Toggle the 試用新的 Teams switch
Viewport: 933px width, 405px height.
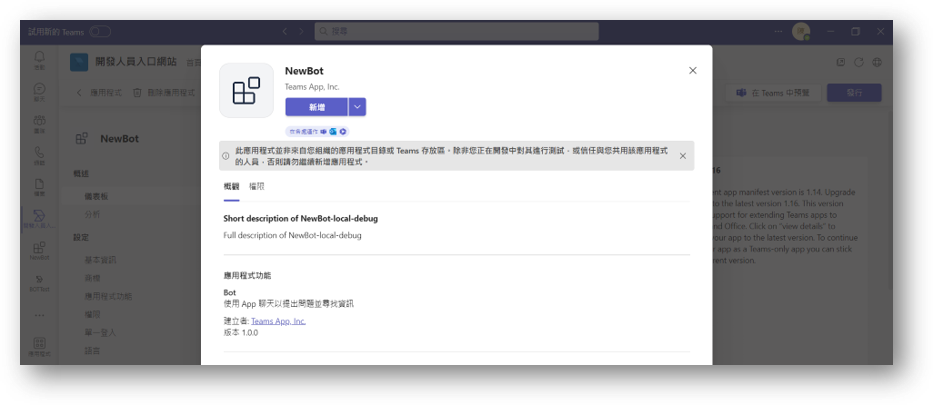[100, 32]
